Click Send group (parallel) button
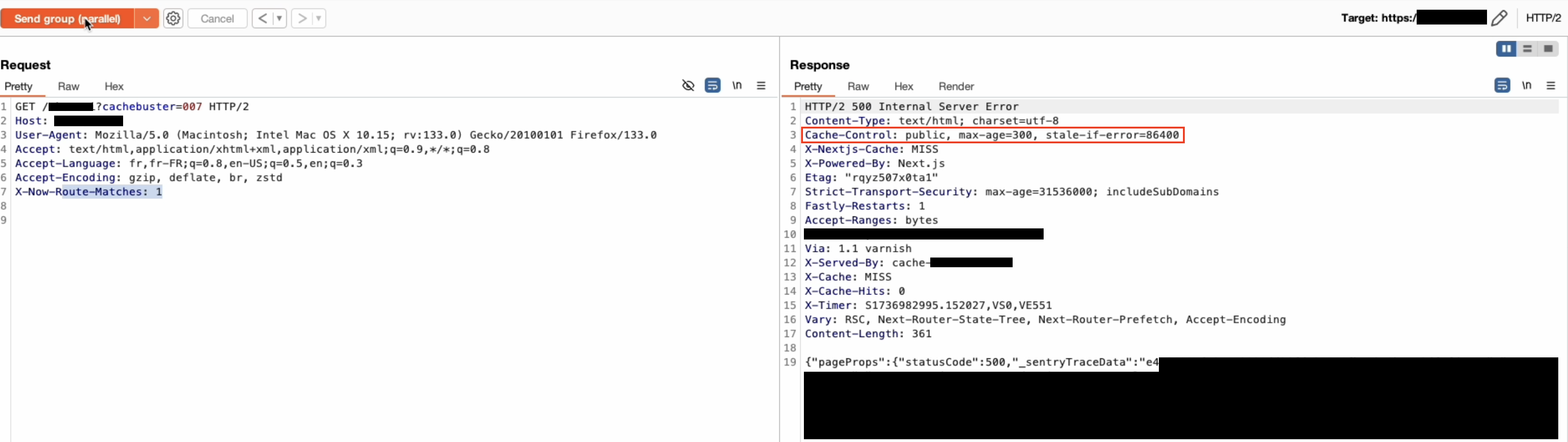This screenshot has height=442, width=1568. (68, 18)
